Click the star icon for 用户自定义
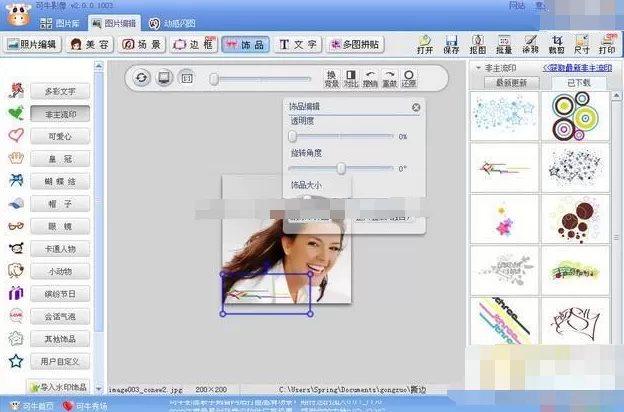Screen dimensions: 624x412 click(x=16, y=361)
